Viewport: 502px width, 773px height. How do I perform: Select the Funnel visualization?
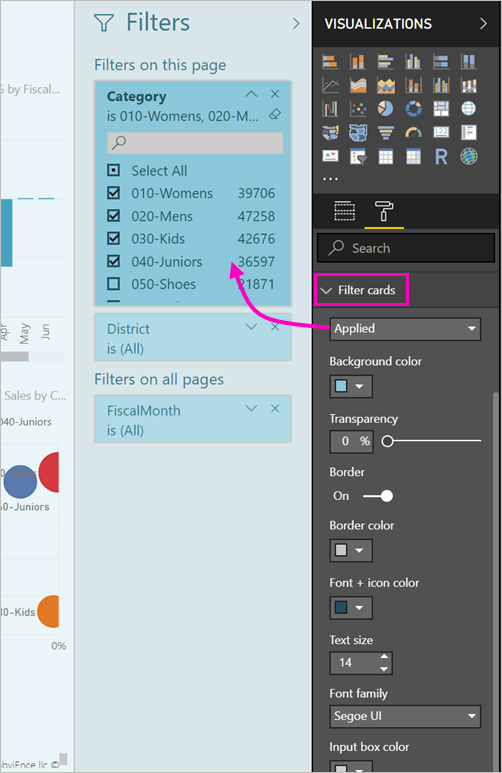(x=386, y=132)
